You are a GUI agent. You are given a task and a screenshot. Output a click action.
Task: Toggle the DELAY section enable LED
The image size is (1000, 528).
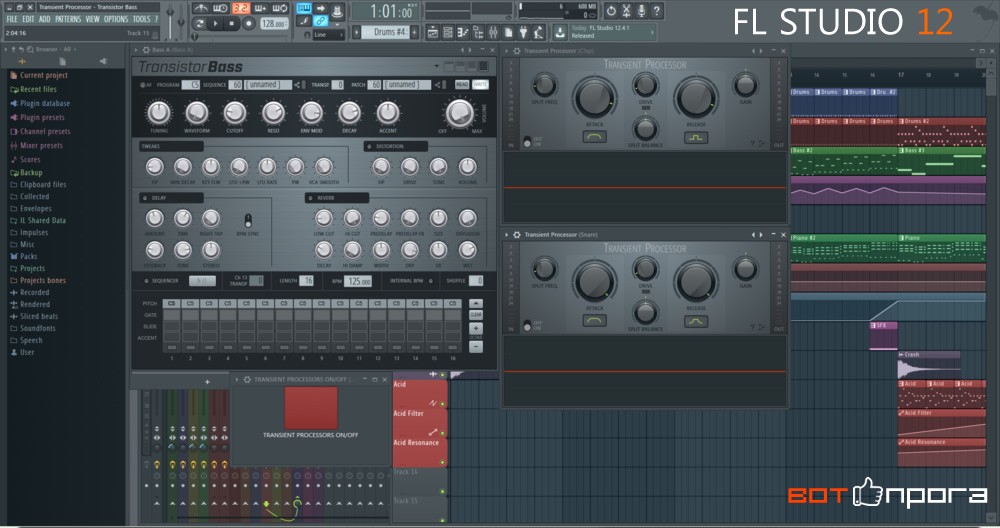(145, 198)
